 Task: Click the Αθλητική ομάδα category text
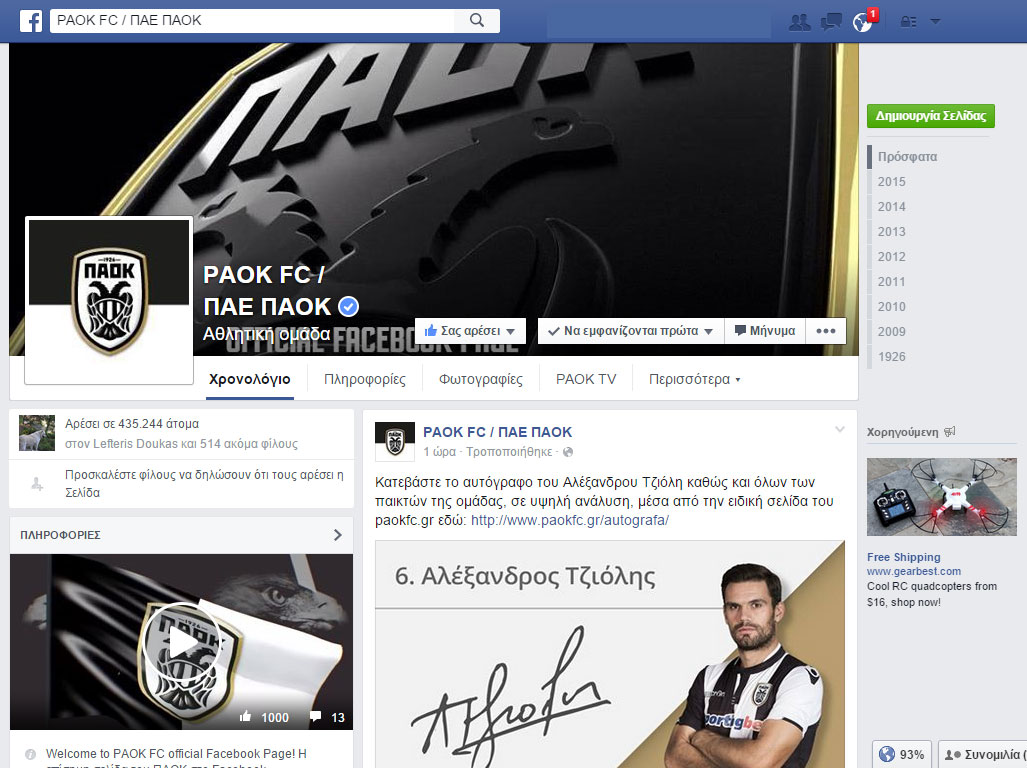(x=267, y=334)
